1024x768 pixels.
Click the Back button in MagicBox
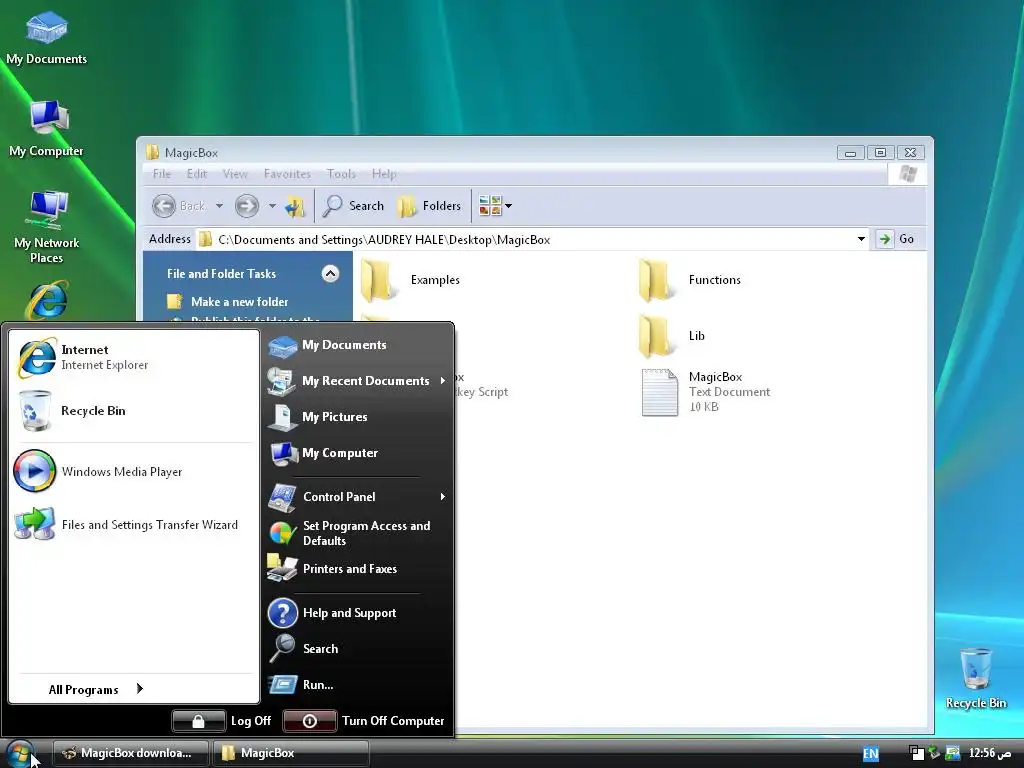(179, 206)
